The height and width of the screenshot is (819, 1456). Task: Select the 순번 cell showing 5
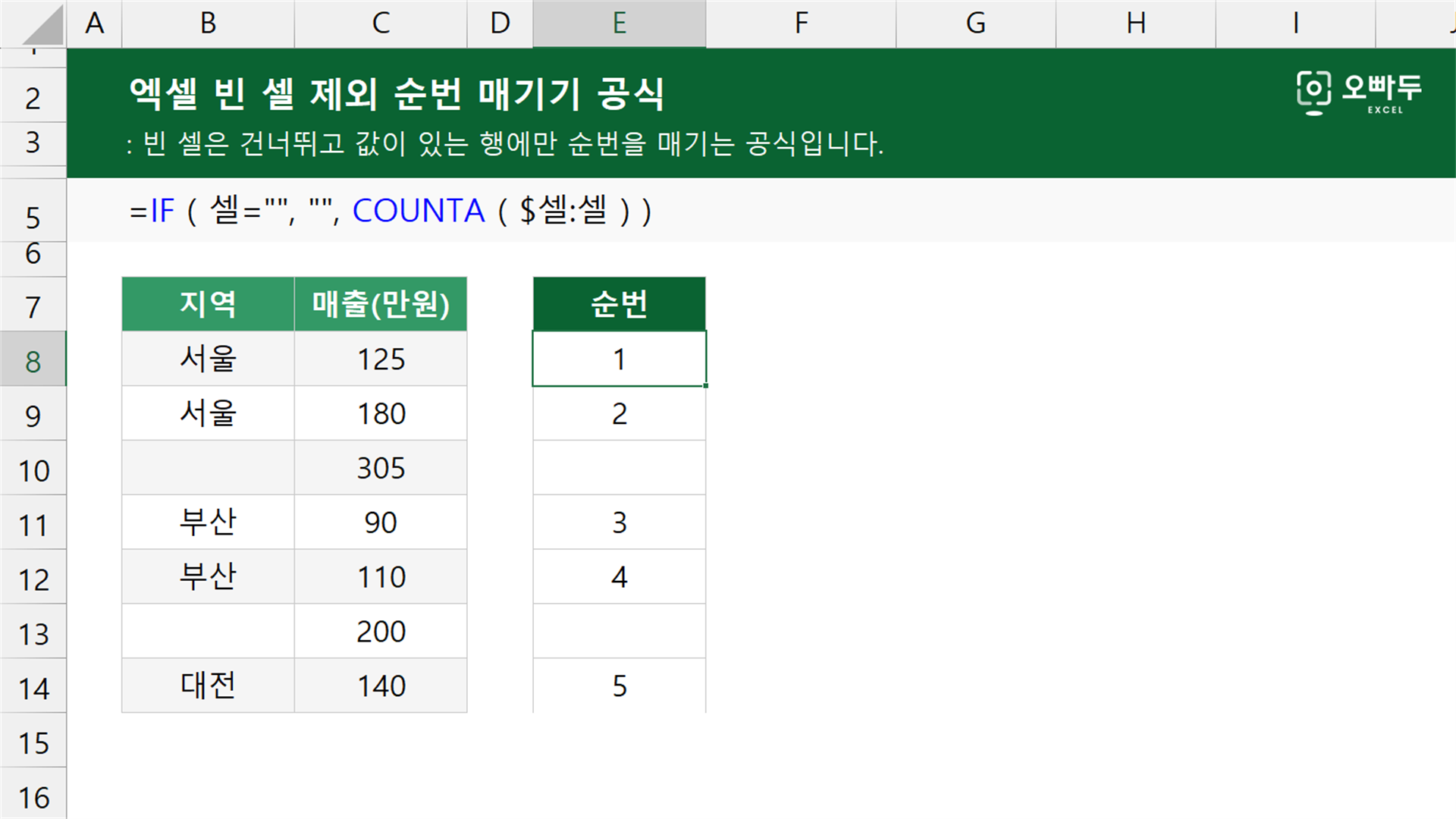click(x=619, y=686)
